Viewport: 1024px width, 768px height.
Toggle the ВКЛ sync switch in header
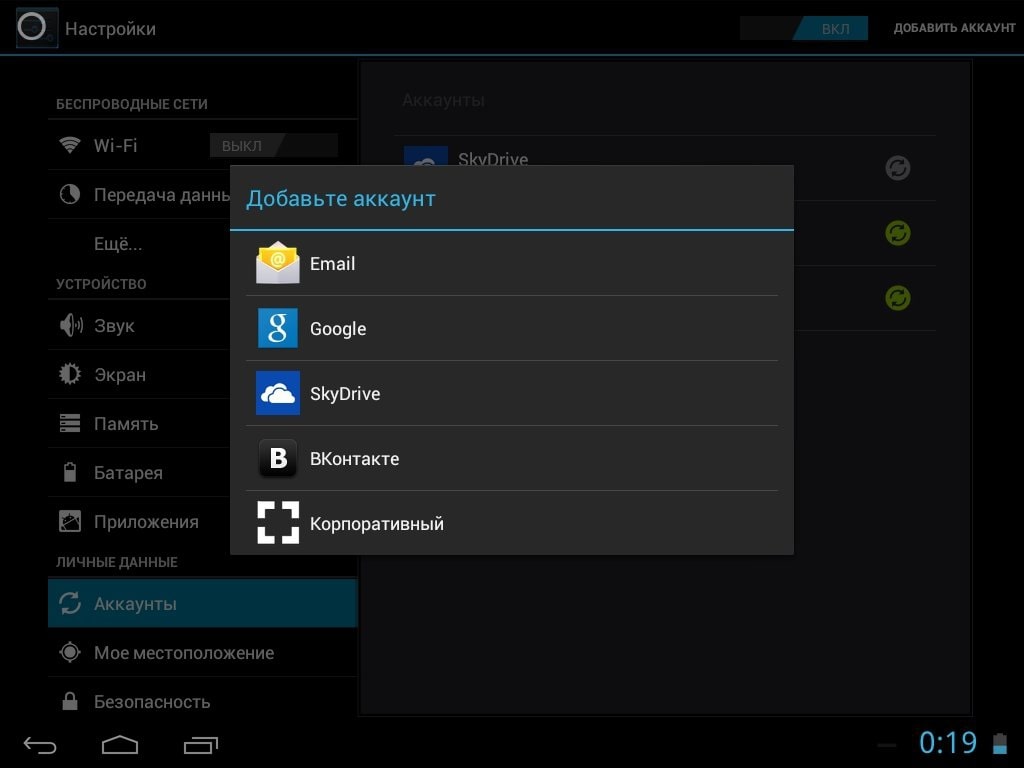click(x=804, y=28)
